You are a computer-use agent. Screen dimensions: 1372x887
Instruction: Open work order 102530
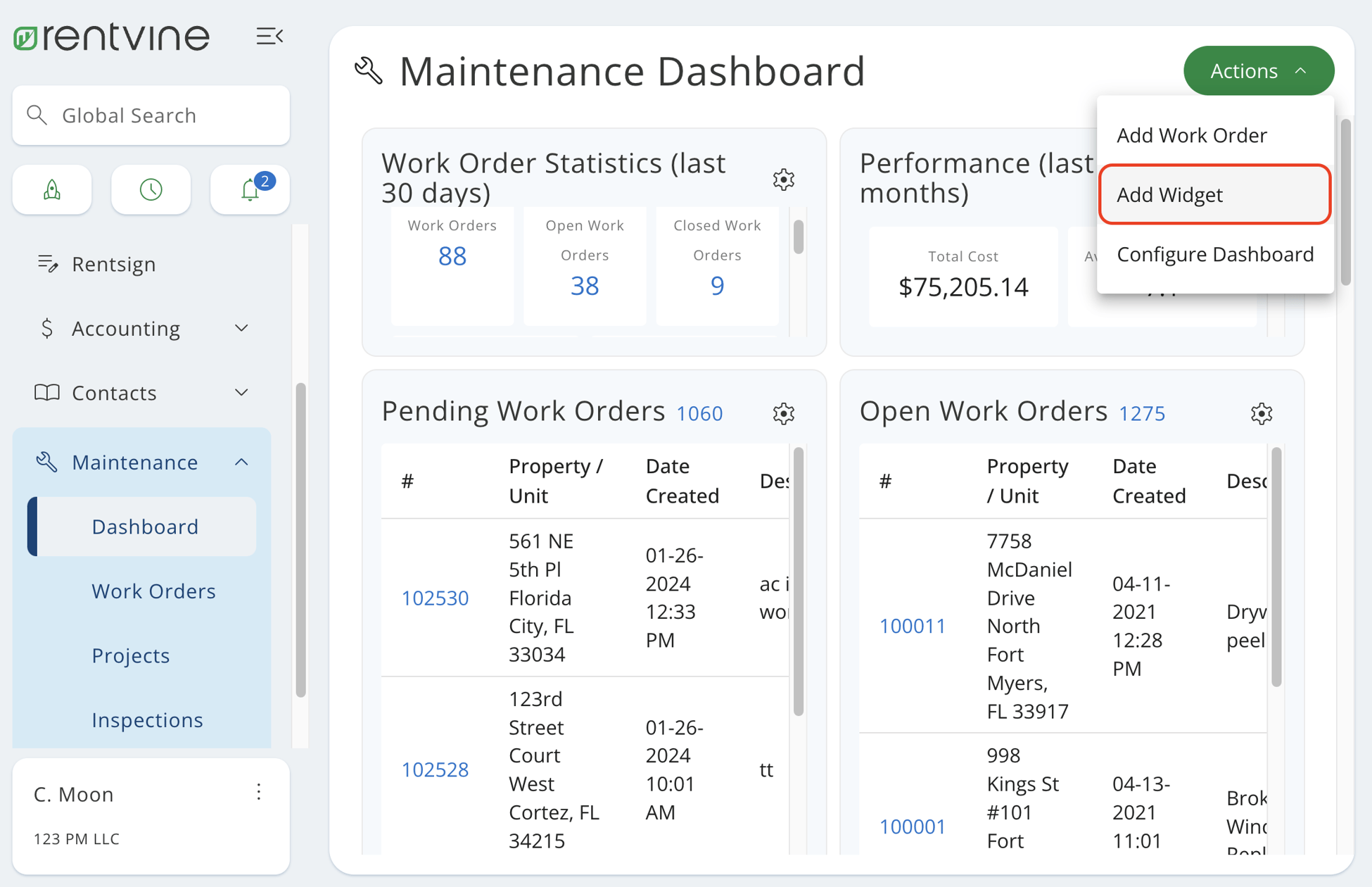pos(436,598)
